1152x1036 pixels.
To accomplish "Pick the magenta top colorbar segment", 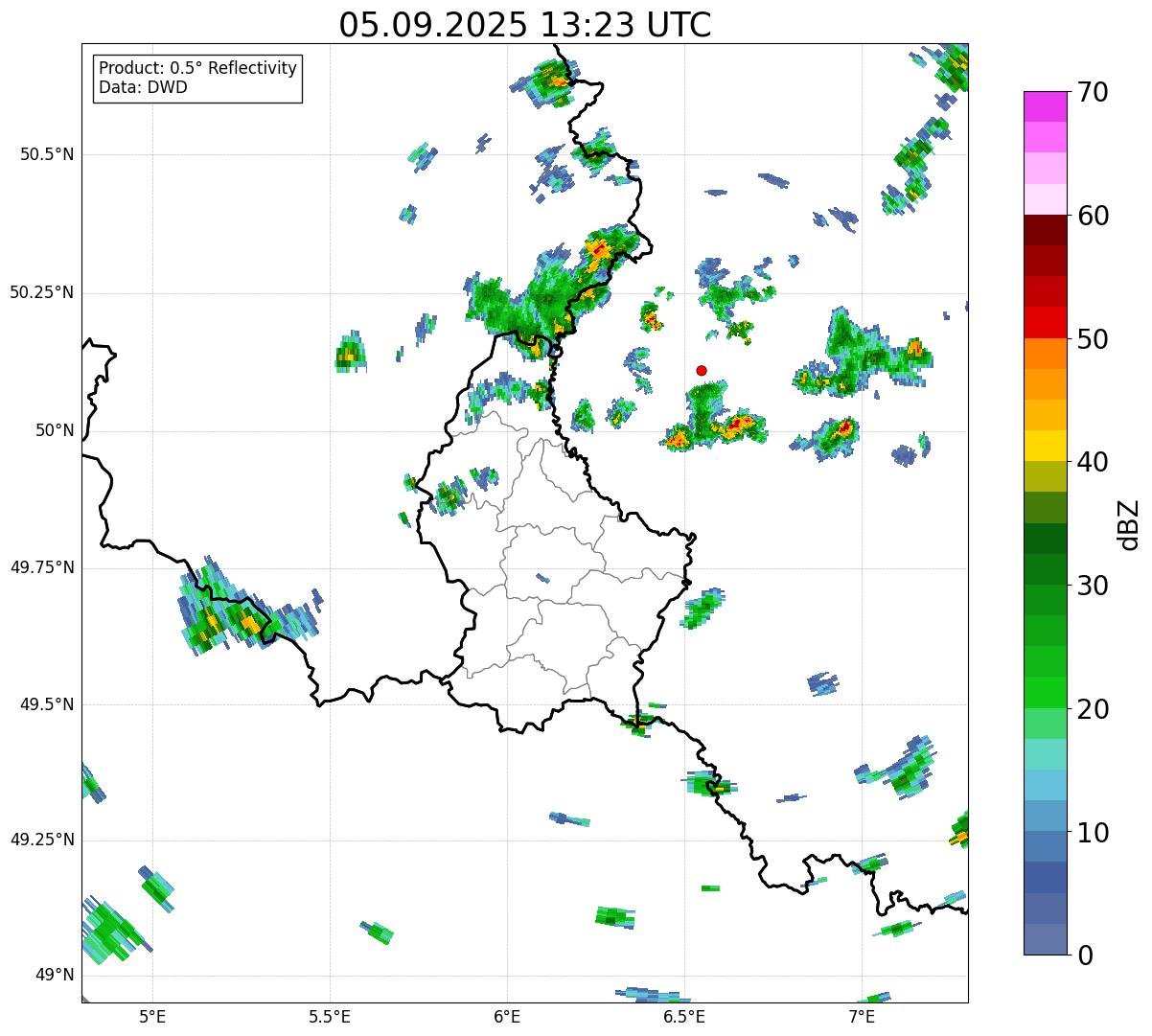I will [x=1045, y=106].
